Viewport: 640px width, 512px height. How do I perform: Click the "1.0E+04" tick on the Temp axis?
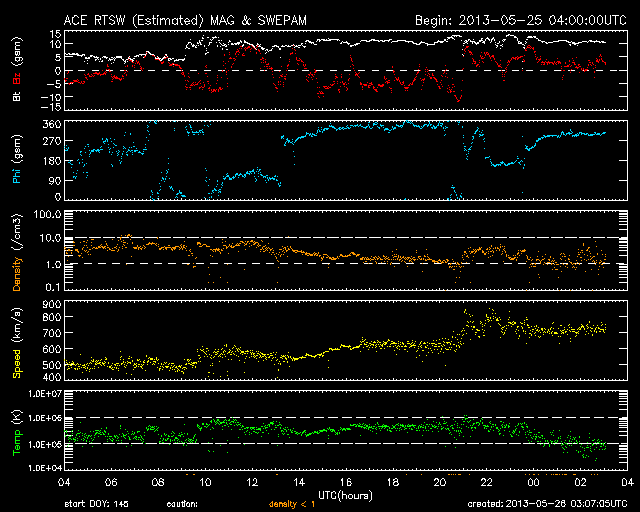coord(45,468)
